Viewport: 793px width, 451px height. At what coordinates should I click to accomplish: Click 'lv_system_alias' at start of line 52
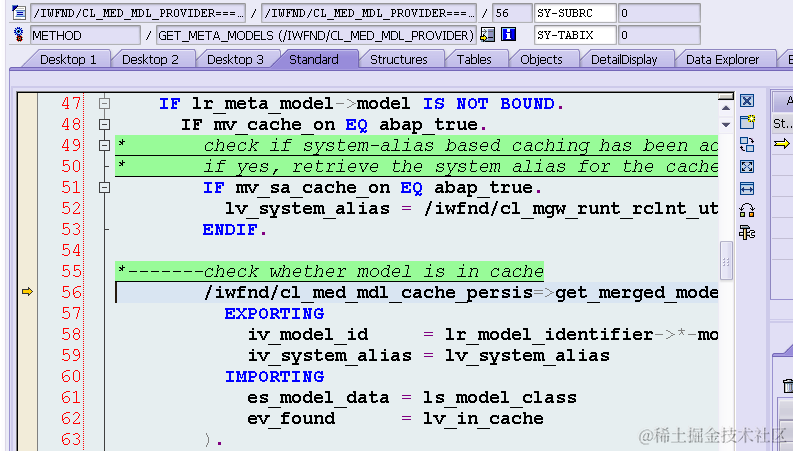[x=307, y=209]
